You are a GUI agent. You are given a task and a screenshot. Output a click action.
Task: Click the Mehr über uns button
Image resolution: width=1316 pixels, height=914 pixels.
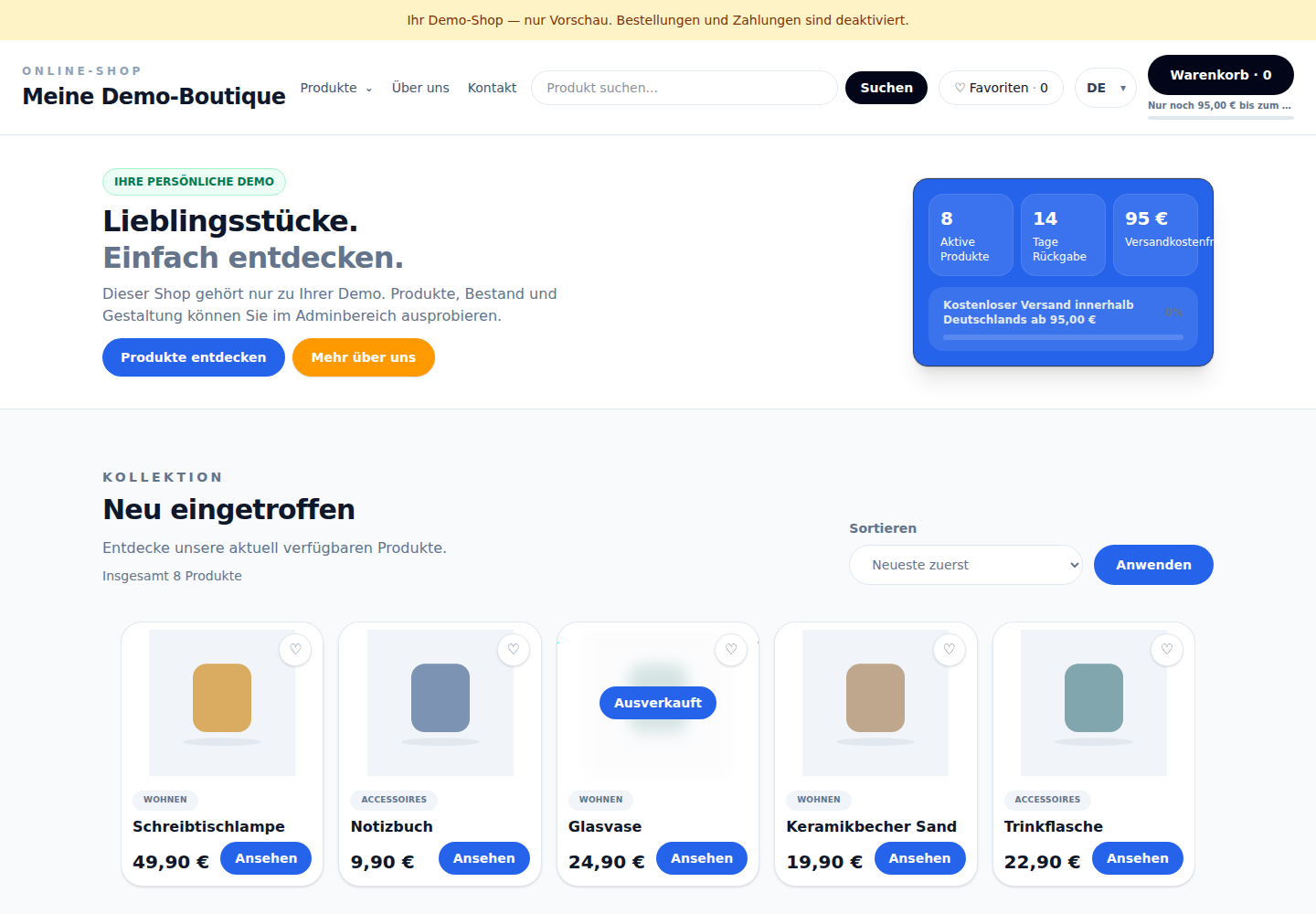[x=364, y=357]
